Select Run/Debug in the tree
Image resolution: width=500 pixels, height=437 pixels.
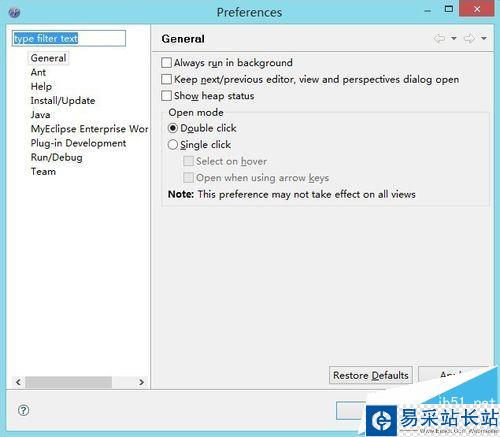(57, 157)
